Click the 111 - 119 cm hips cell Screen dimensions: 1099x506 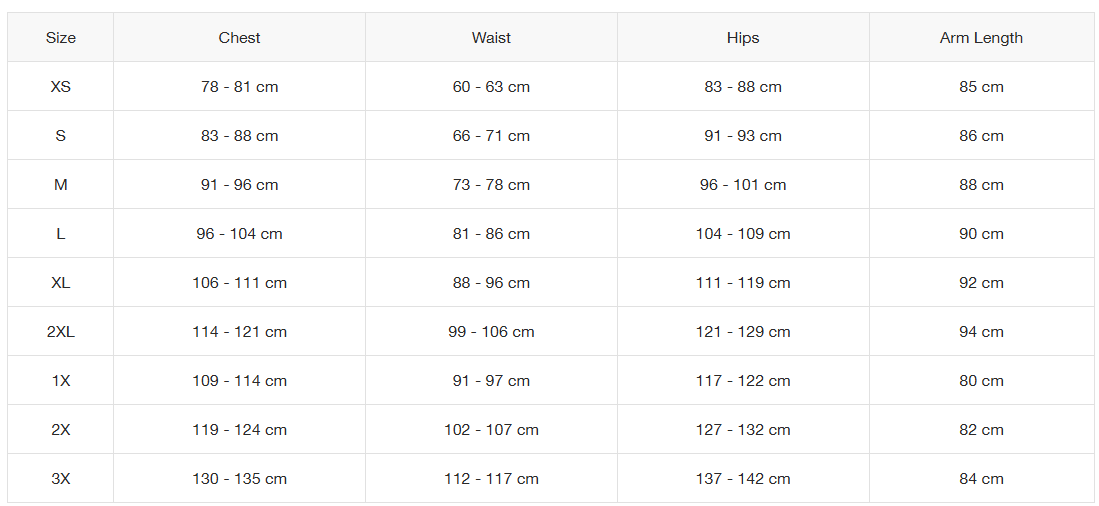tap(743, 283)
